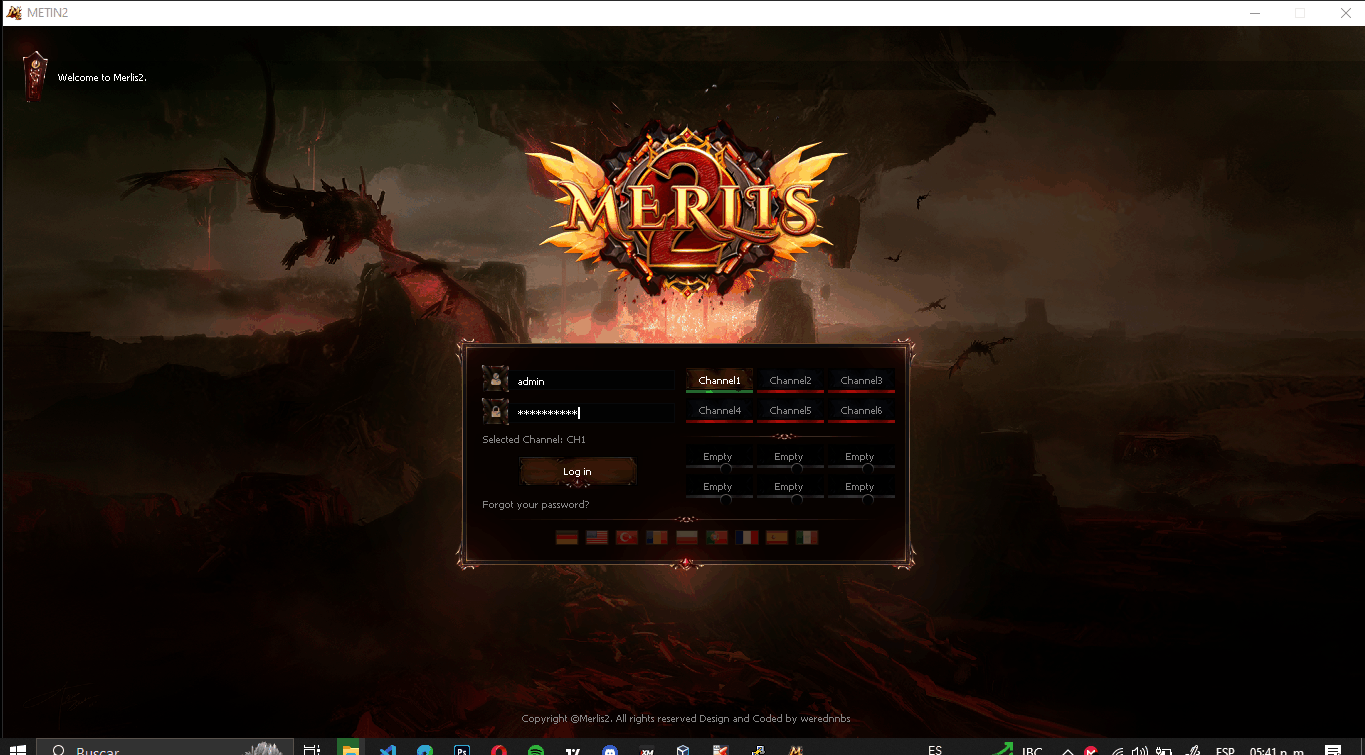
Task: Pick the Romanian flag language
Action: pos(657,537)
